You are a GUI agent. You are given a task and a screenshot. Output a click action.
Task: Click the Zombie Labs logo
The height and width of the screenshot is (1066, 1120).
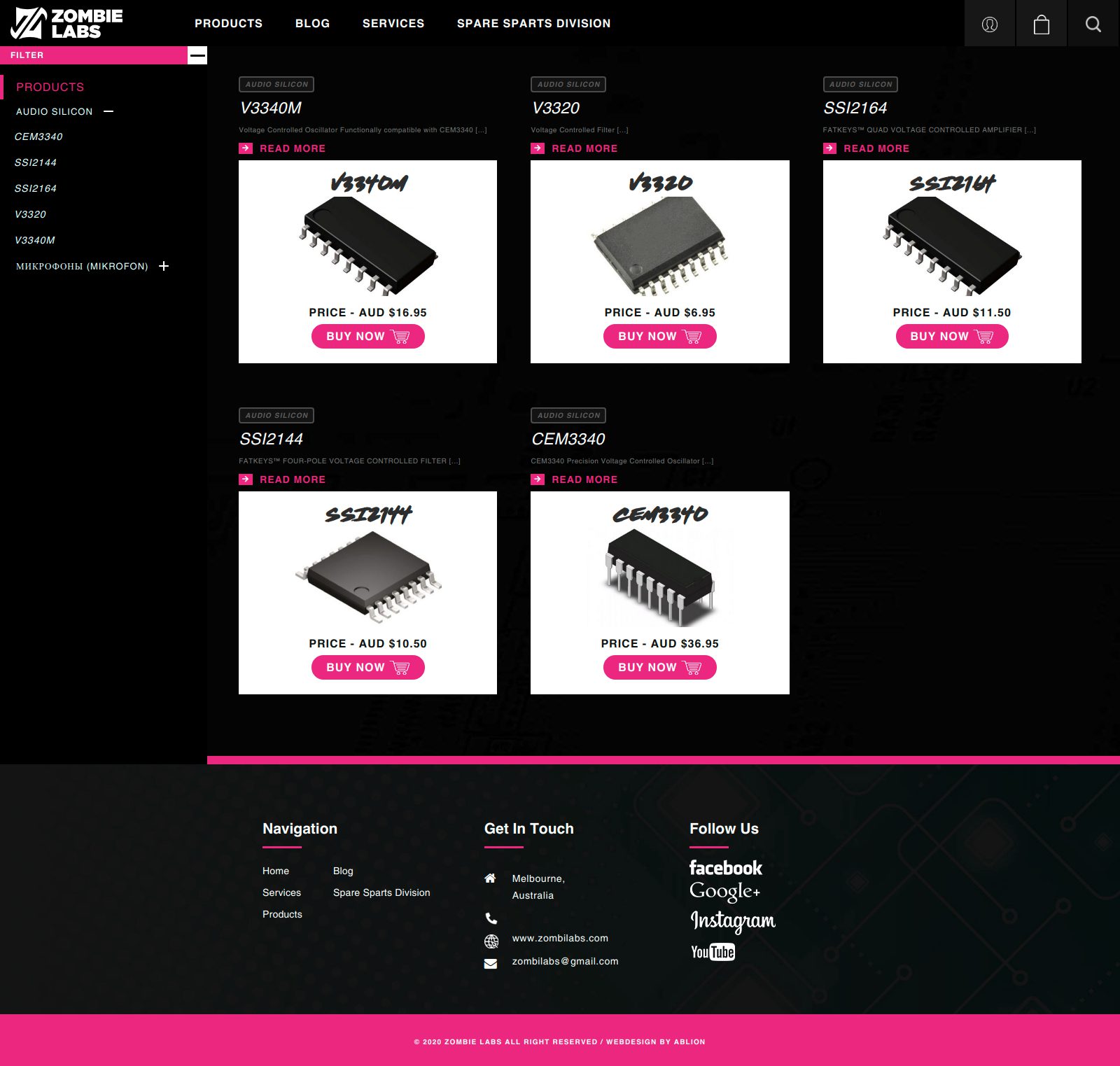[x=67, y=23]
